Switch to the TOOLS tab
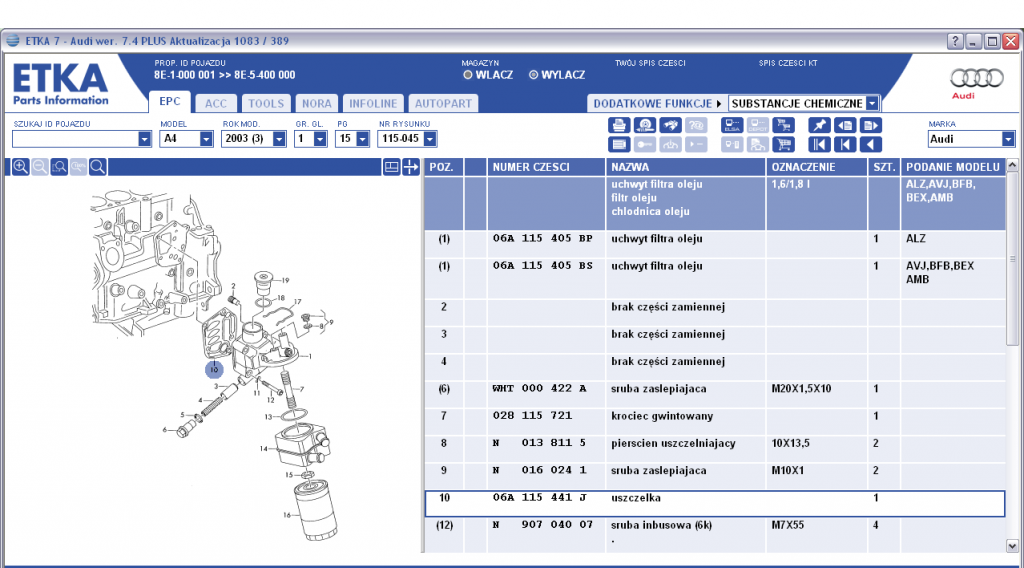Viewport: 1024px width, 568px height. click(x=266, y=103)
